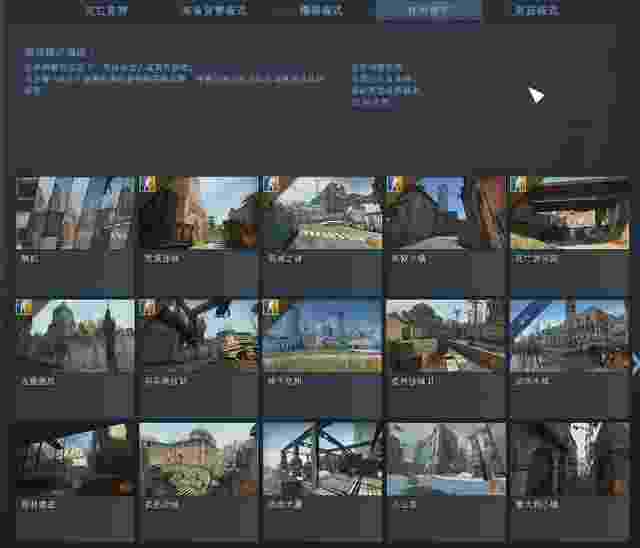Select the red brick domed building thumbnail
This screenshot has height=548, width=640.
(x=198, y=459)
